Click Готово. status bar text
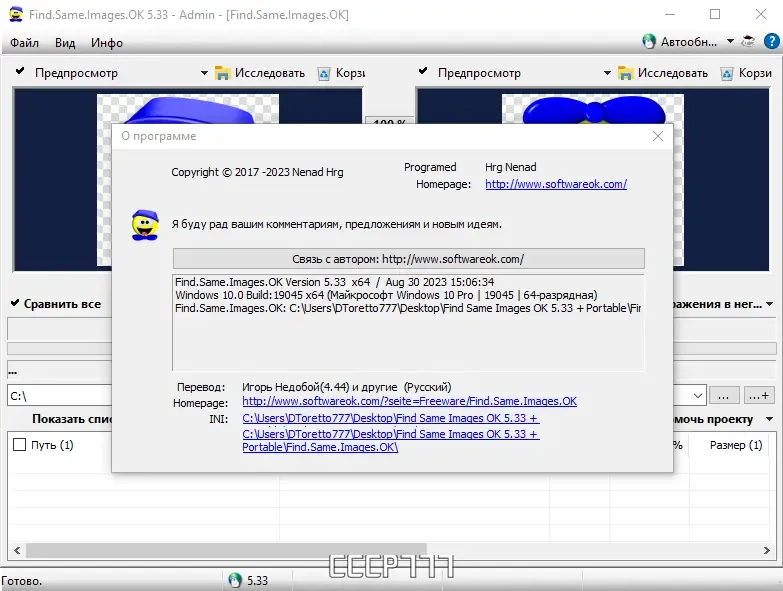Screen dimensions: 783x591 (x=22, y=581)
